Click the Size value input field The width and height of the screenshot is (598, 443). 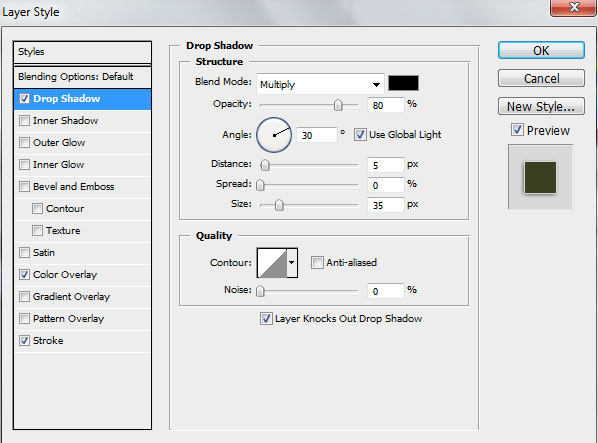point(385,205)
